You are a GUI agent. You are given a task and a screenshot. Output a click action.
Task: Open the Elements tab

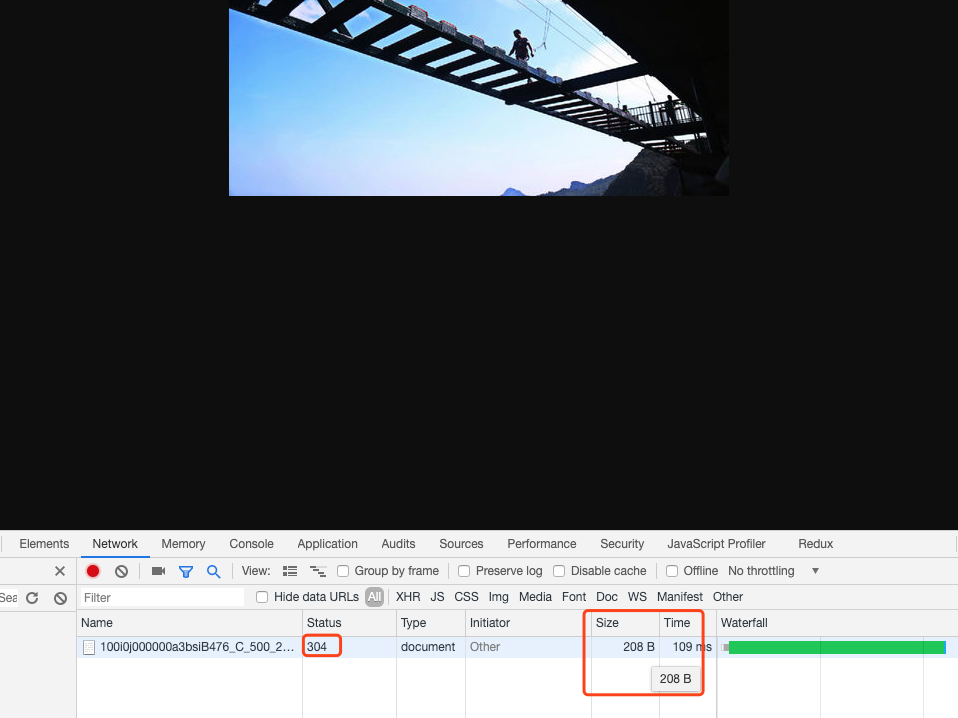pos(44,544)
